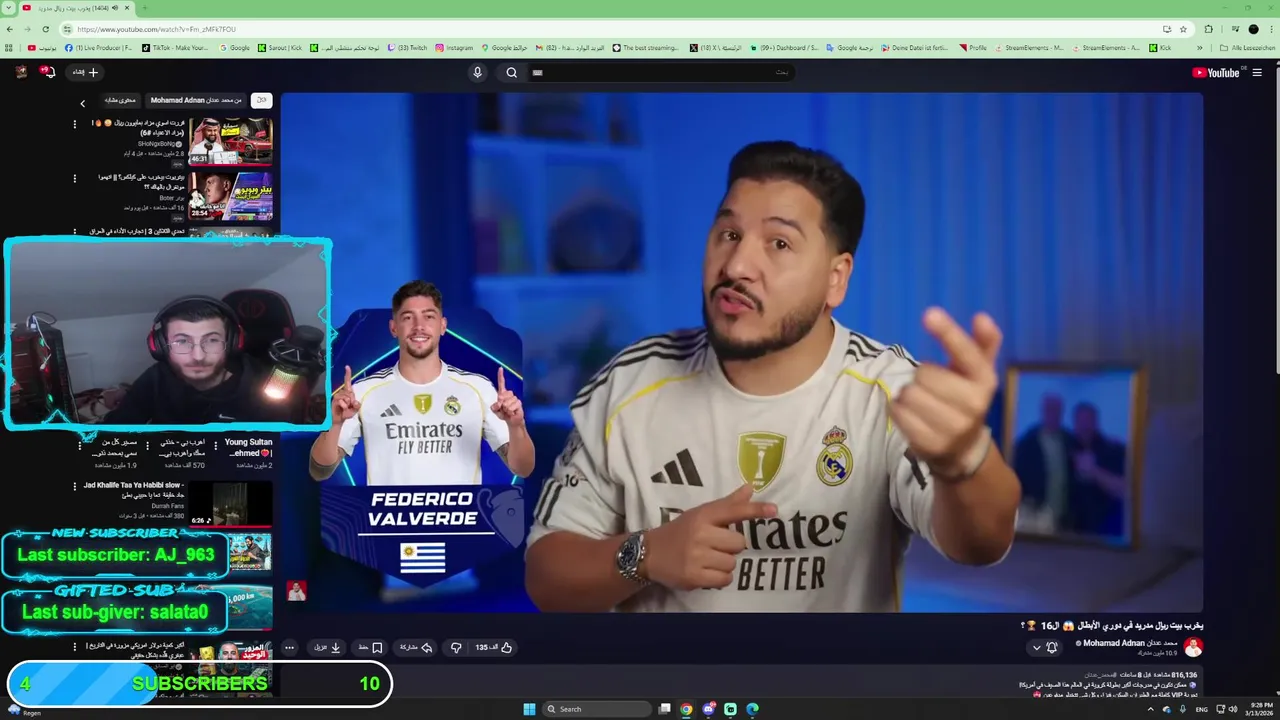
Task: Click the video player to pause
Action: tap(741, 352)
